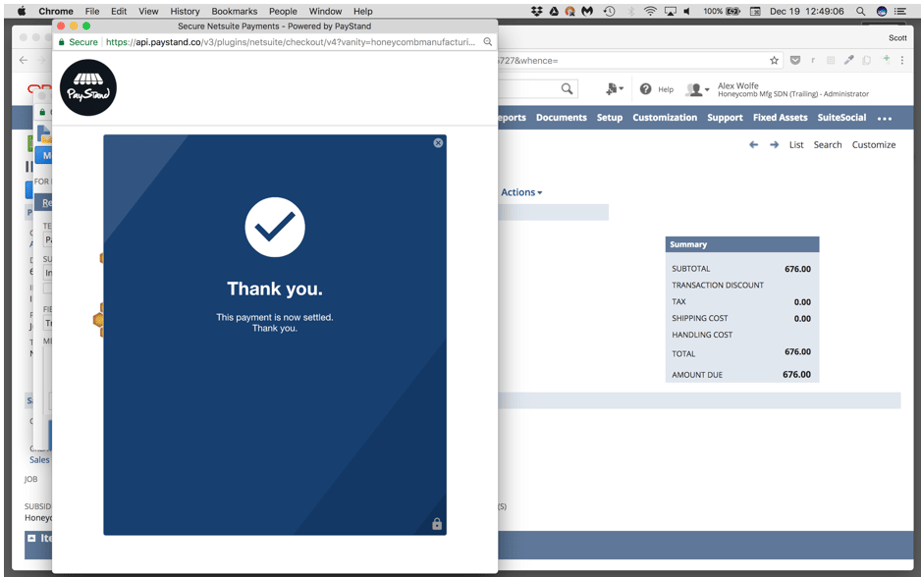921x577 pixels.
Task: Close the Thank you payment dialog
Action: (438, 143)
